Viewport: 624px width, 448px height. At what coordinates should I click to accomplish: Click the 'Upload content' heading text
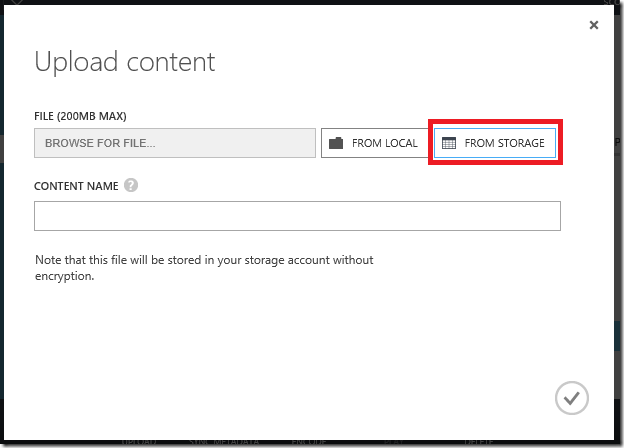125,62
